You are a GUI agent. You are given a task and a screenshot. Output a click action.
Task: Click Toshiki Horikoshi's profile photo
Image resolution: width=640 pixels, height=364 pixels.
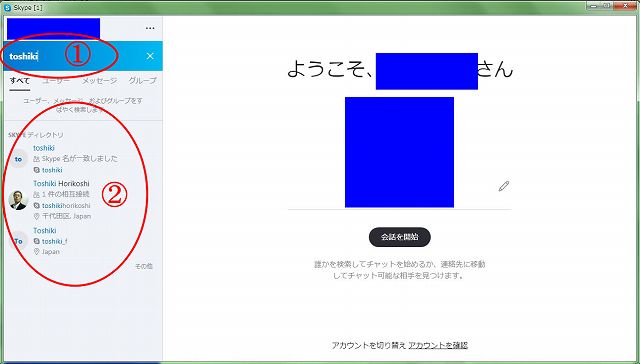18,200
